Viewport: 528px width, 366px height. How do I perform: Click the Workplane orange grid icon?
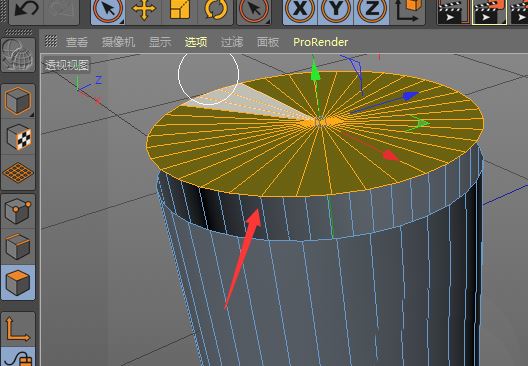point(18,173)
